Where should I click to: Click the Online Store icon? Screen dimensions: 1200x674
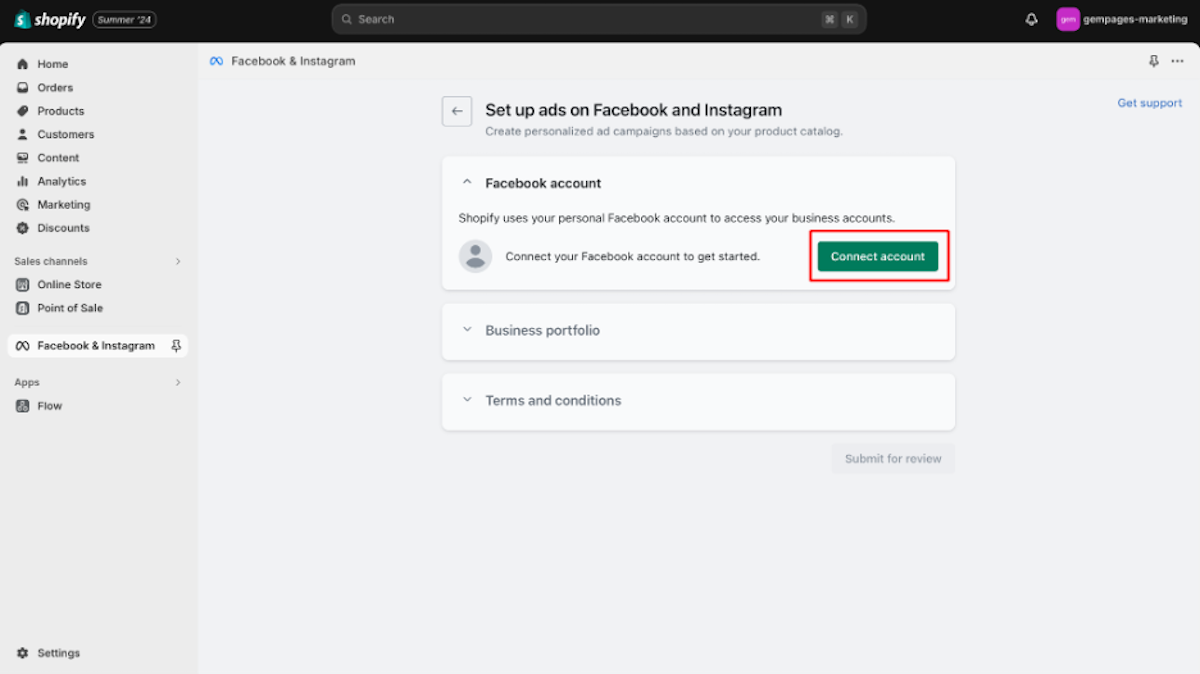(23, 285)
